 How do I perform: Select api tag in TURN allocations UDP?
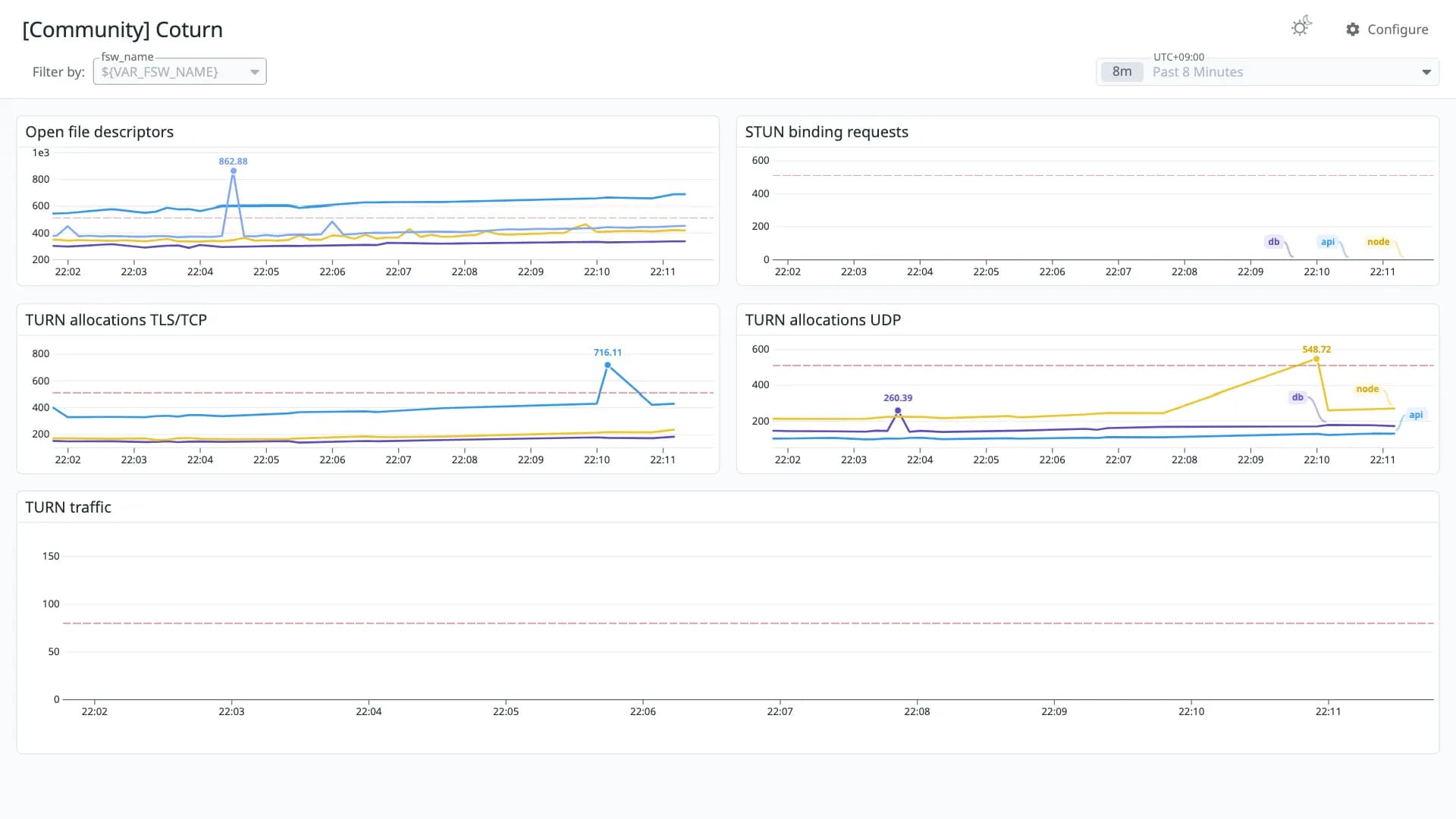pos(1416,415)
